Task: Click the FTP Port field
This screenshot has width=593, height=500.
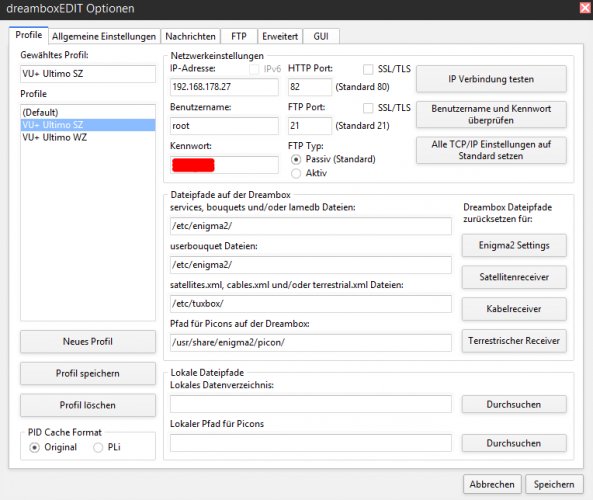Action: (310, 126)
